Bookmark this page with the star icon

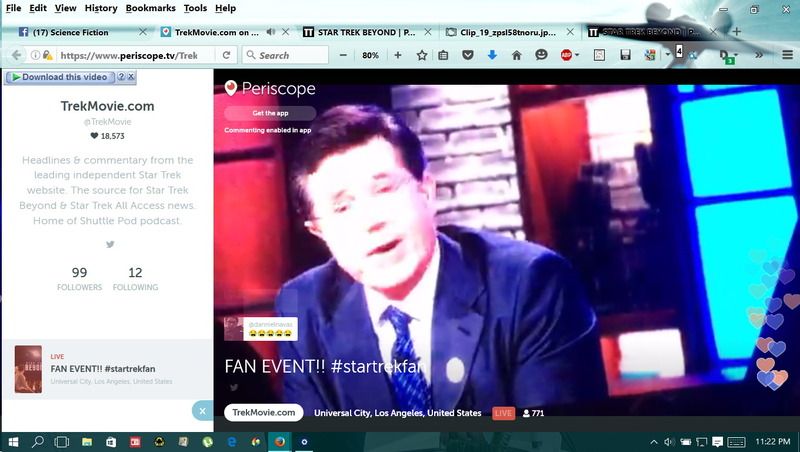(421, 55)
